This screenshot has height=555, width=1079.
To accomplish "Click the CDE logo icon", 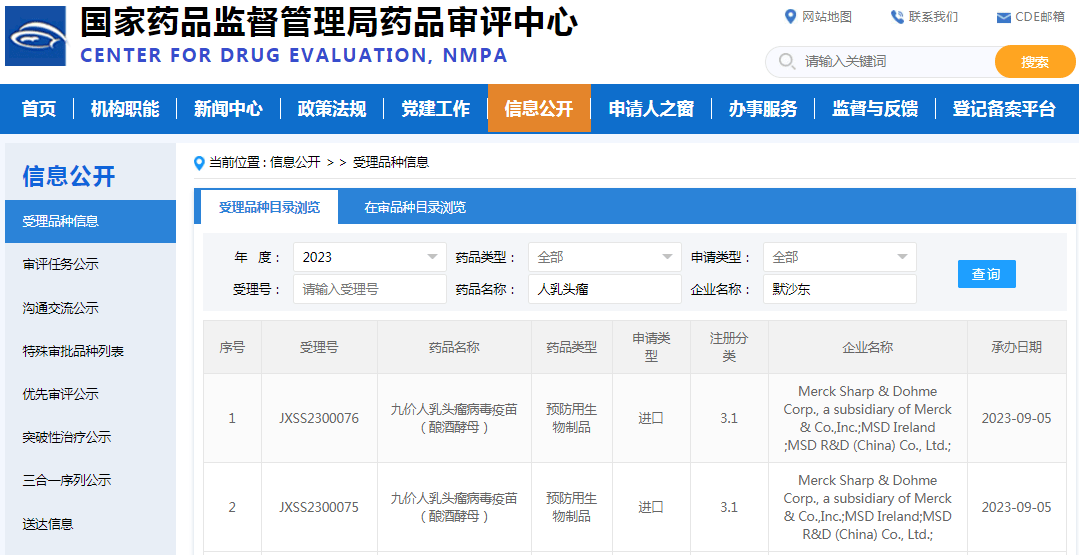I will coord(36,36).
